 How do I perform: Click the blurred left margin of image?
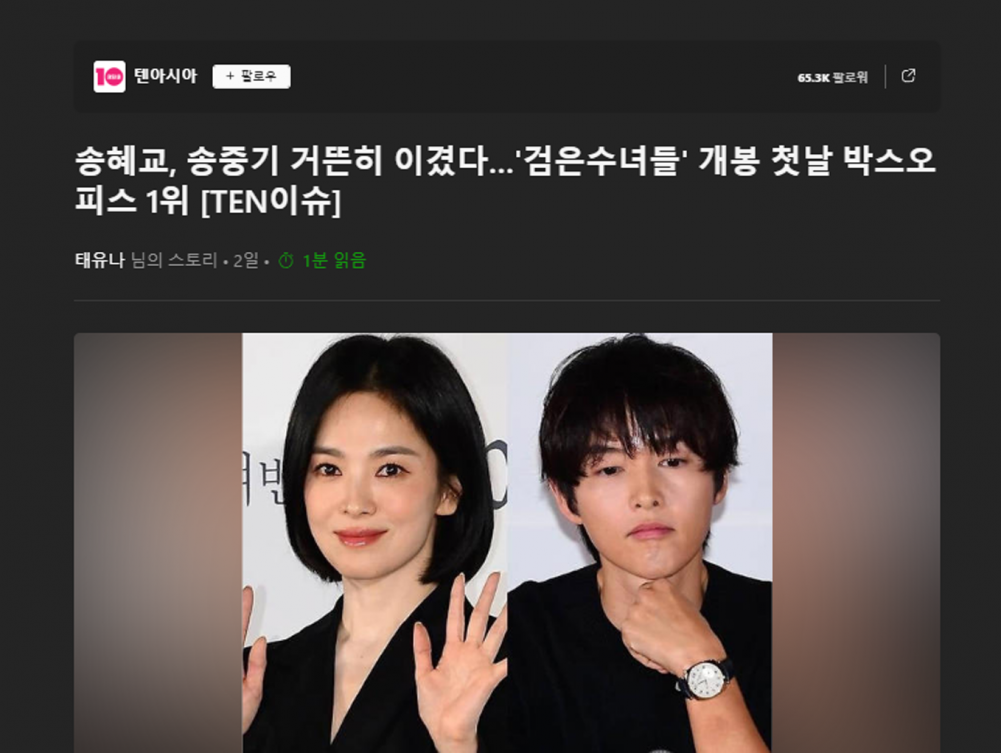[x=158, y=543]
